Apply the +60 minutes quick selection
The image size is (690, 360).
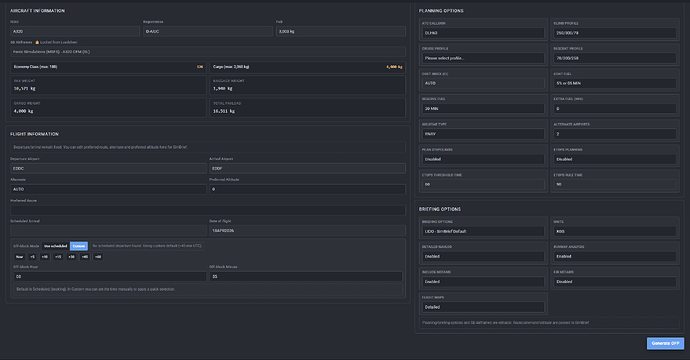click(98, 257)
